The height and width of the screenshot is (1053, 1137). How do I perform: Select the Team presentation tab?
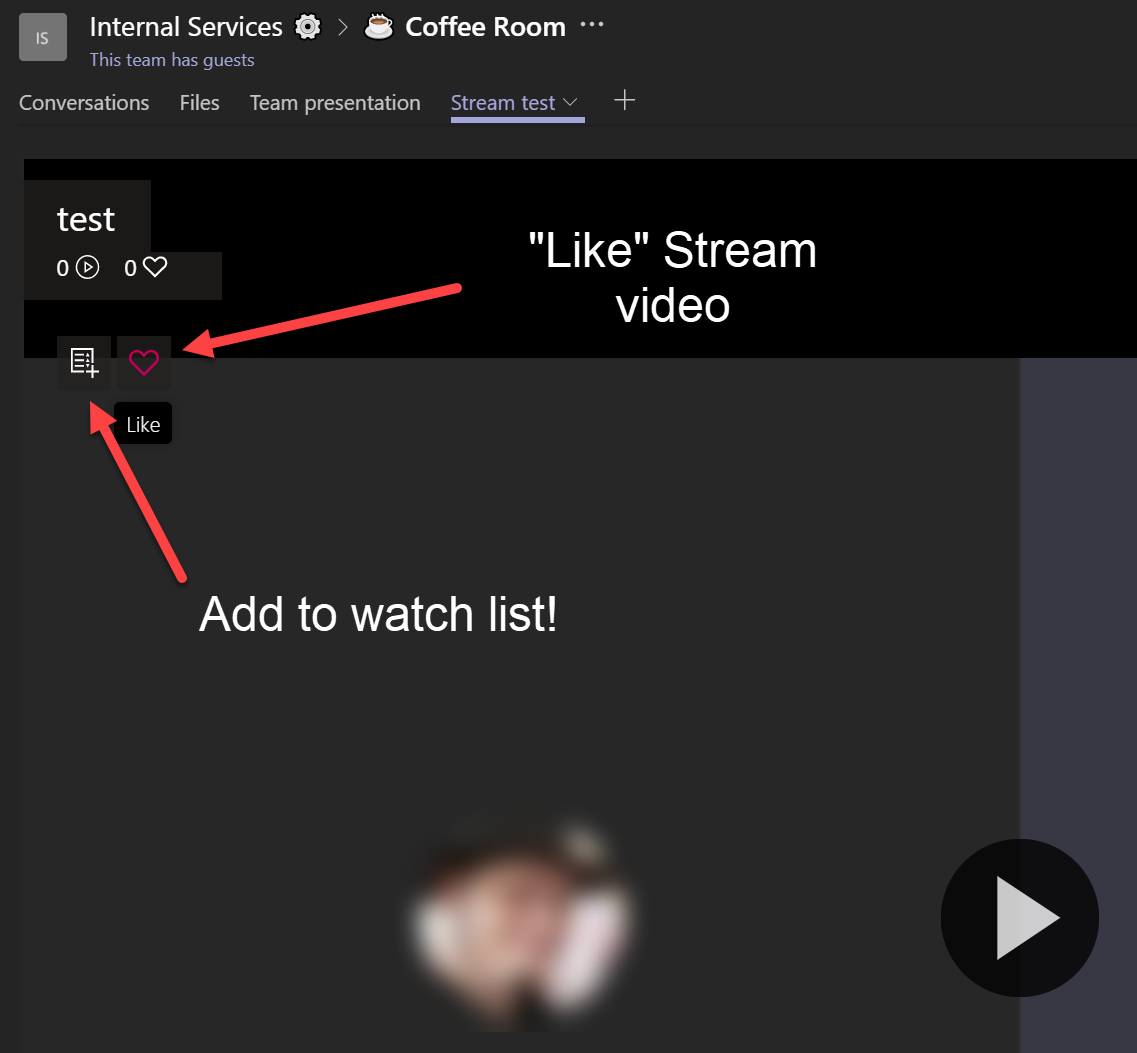[335, 103]
